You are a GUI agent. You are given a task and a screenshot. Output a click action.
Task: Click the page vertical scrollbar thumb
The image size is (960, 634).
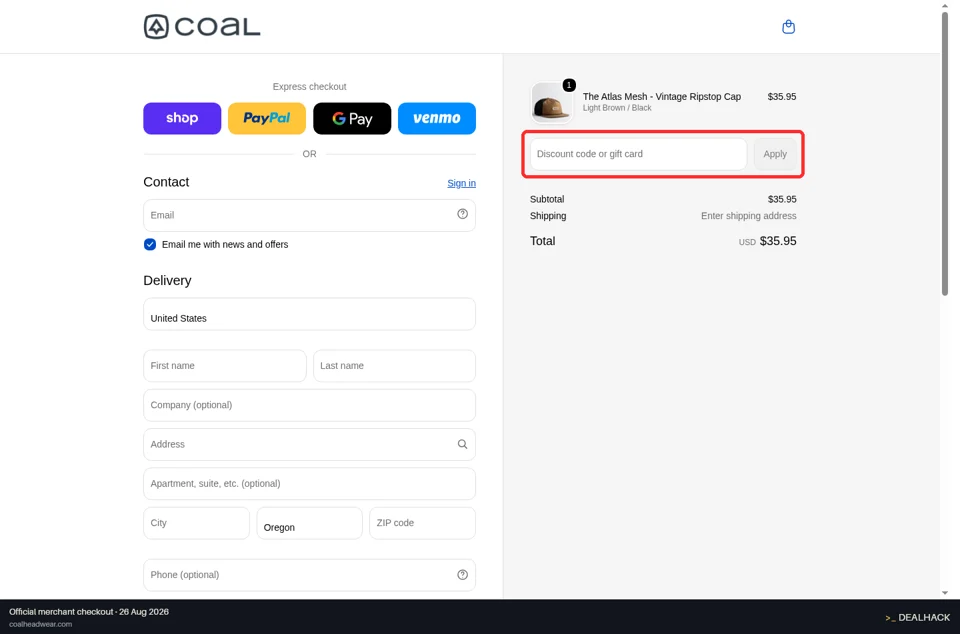pos(945,153)
